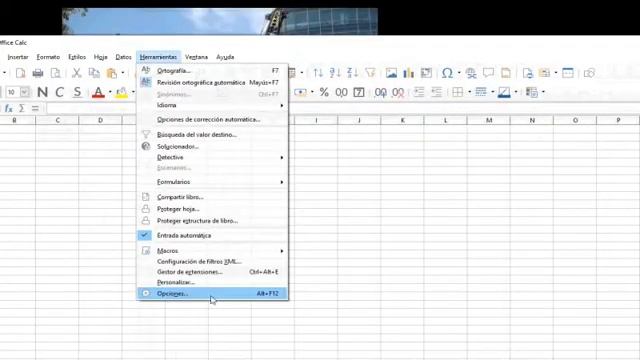Open the font color dropdown arrow
This screenshot has width=640, height=360.
(110, 92)
